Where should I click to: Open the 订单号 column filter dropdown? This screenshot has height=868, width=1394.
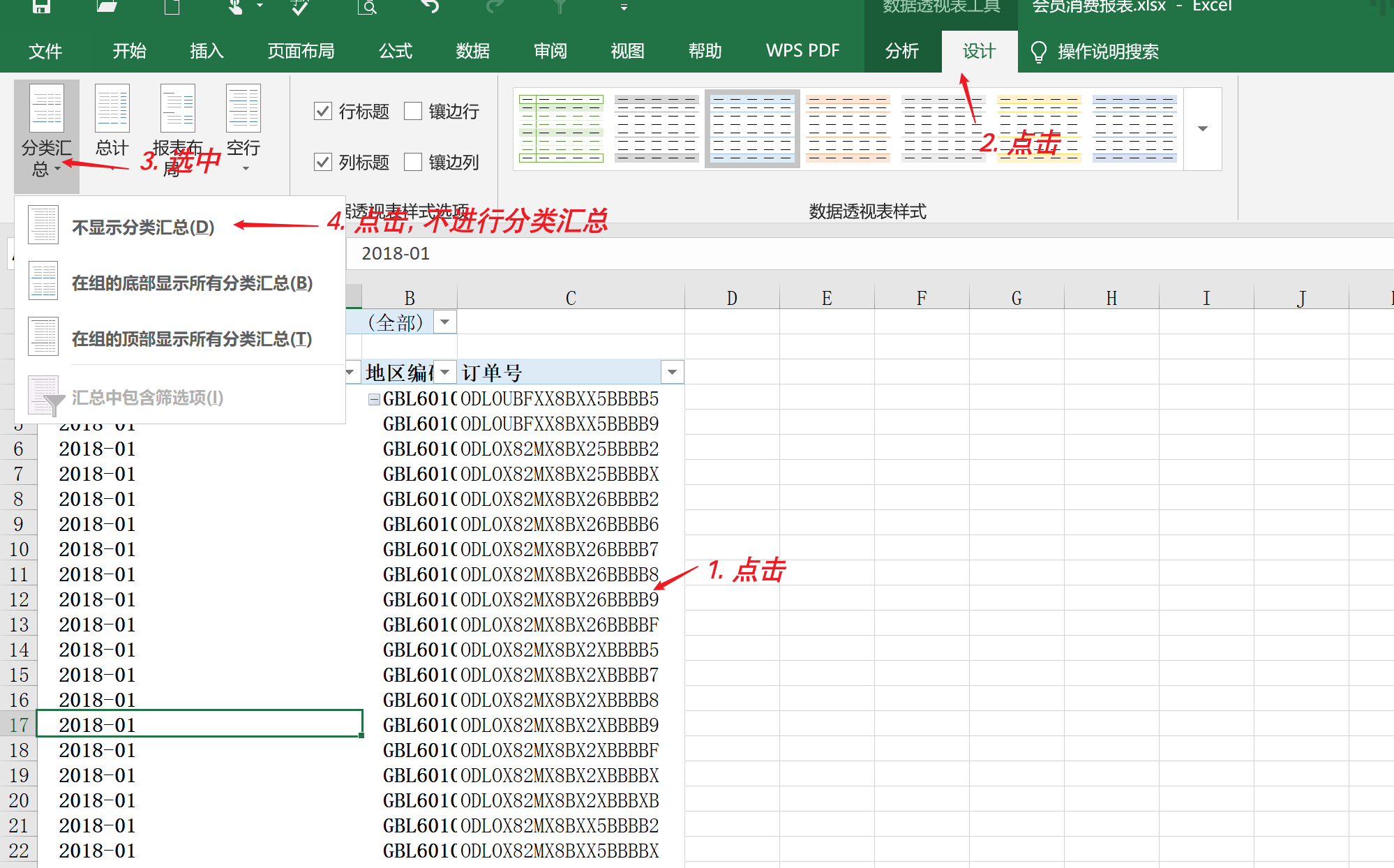point(672,373)
